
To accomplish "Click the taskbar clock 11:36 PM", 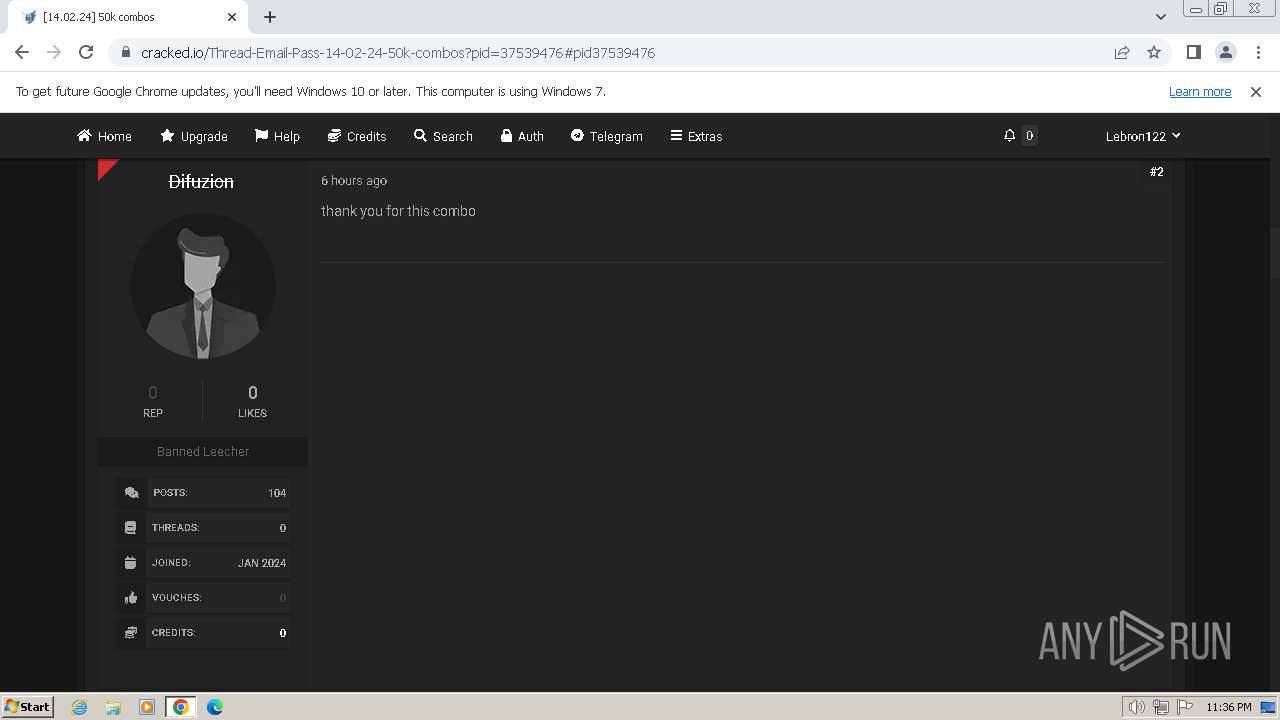I will (1228, 707).
